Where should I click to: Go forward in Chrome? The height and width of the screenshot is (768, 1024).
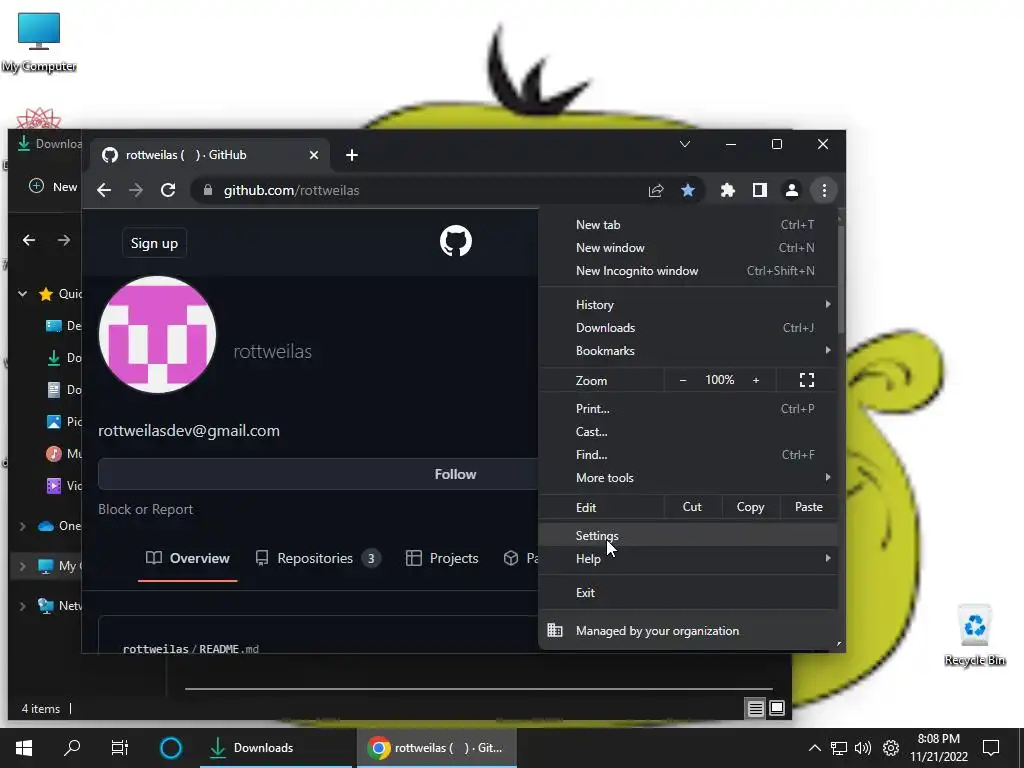tap(136, 190)
